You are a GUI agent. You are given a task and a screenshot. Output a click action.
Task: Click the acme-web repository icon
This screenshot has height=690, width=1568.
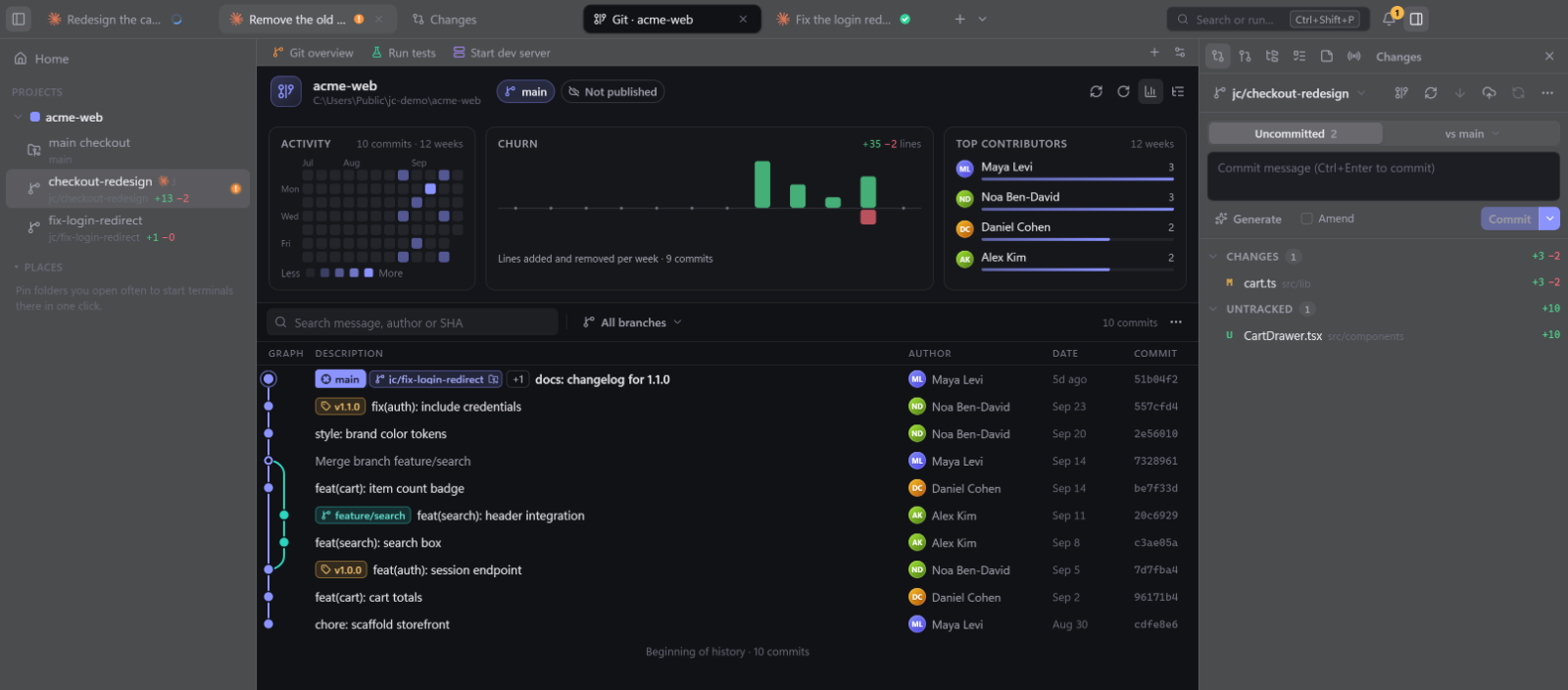(286, 91)
